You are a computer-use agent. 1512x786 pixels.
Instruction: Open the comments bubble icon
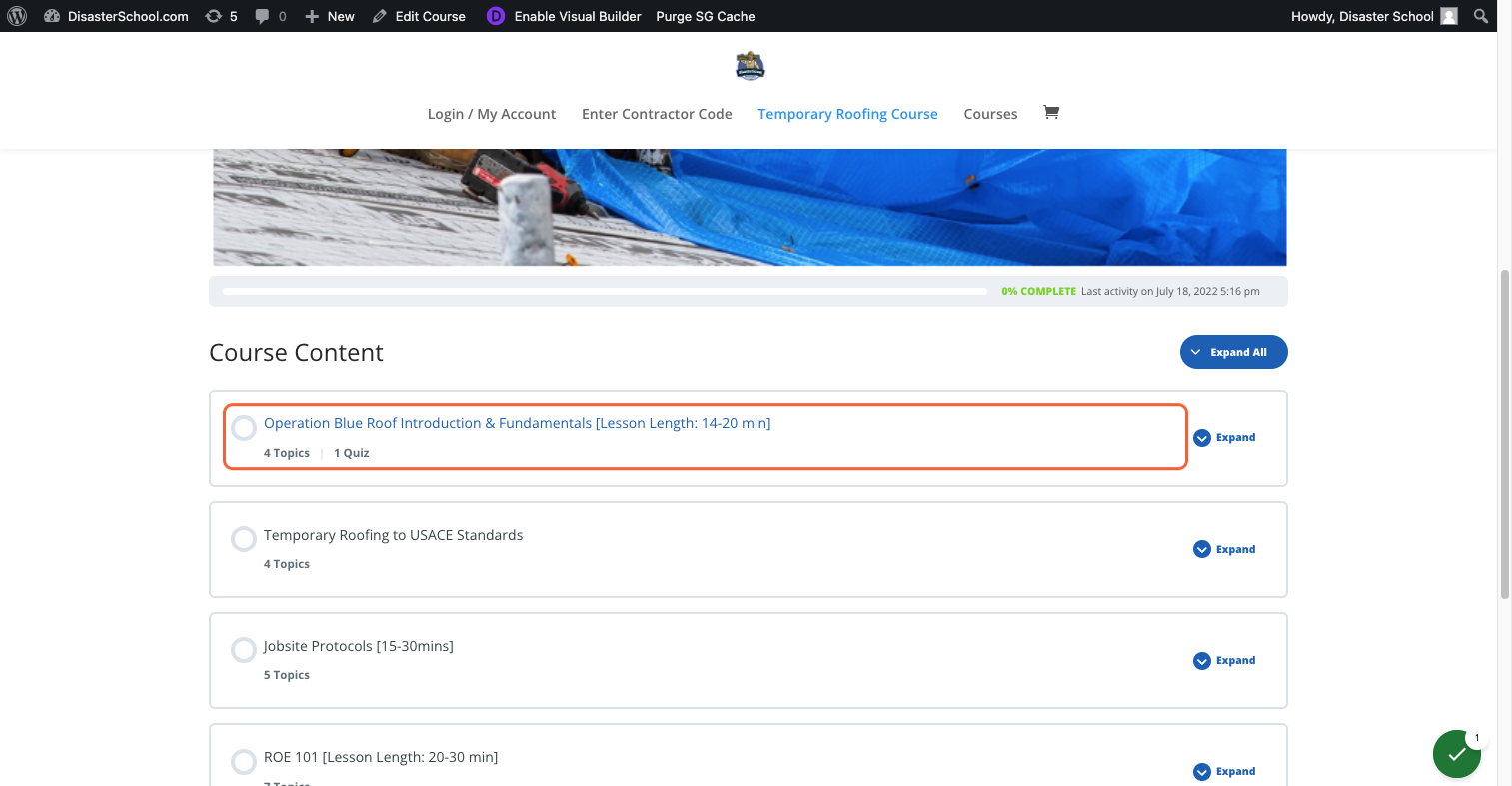click(x=262, y=16)
